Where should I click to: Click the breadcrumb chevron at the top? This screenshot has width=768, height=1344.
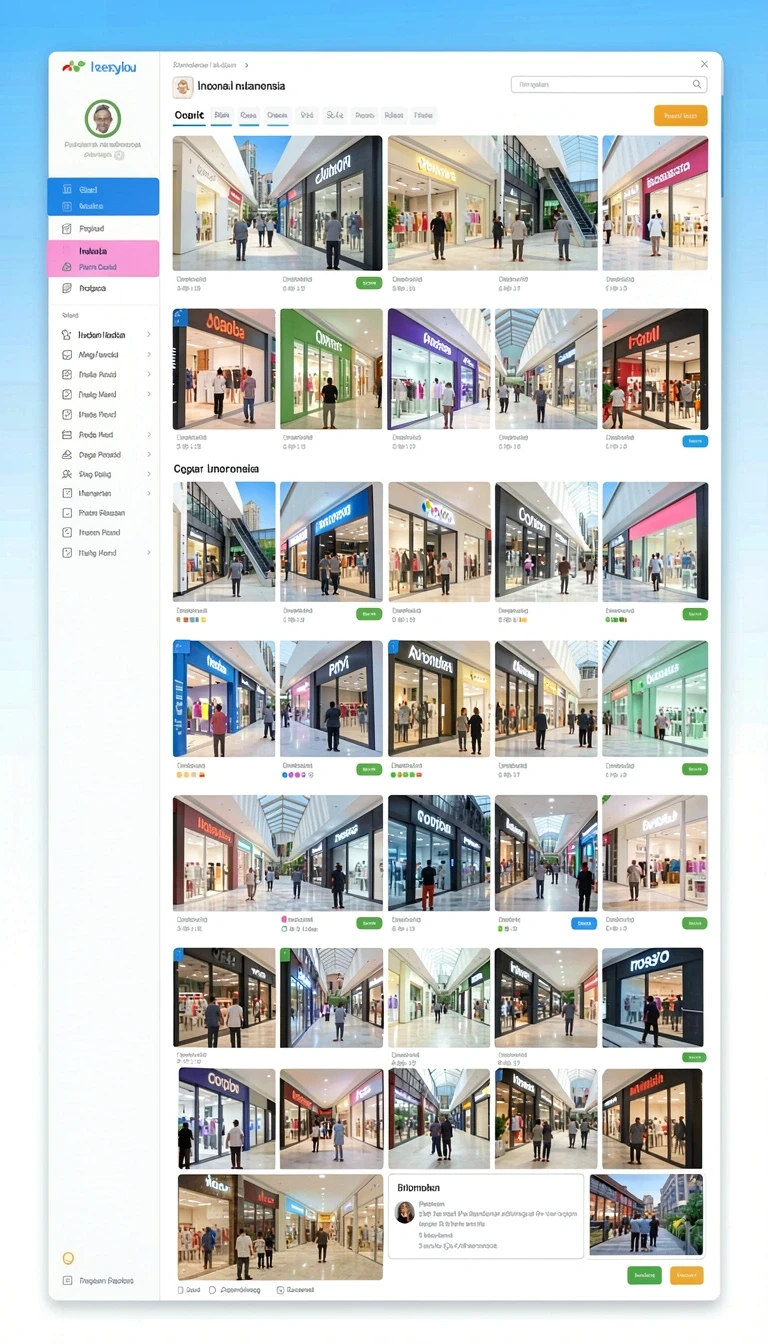[246, 65]
